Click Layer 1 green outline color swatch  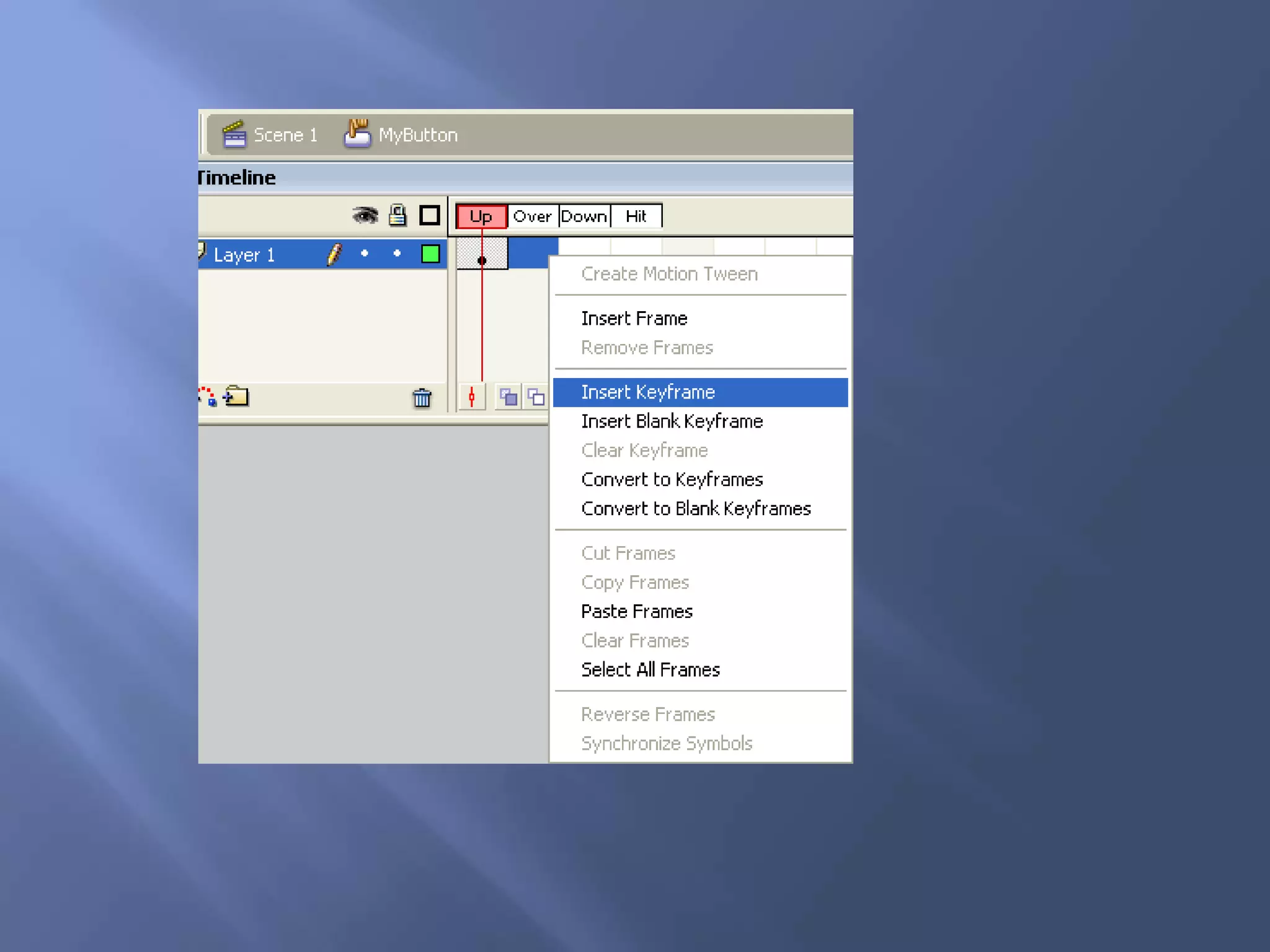pyautogui.click(x=430, y=254)
